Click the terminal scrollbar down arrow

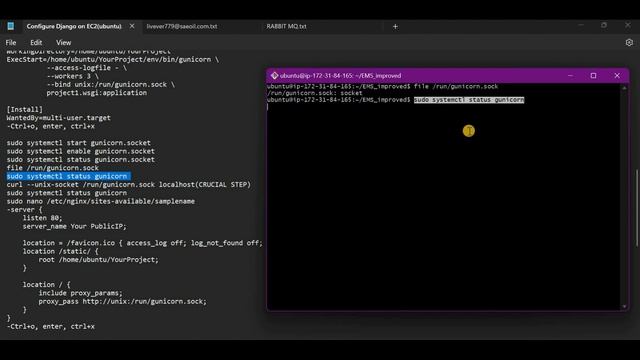click(x=624, y=307)
